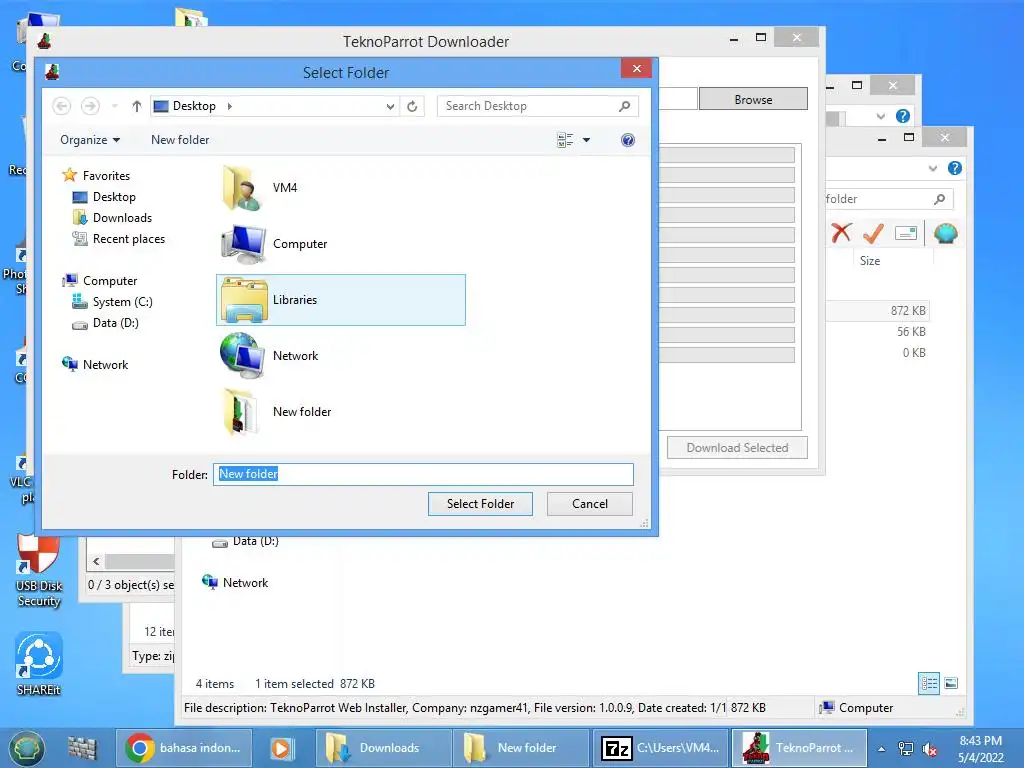The image size is (1024, 768).
Task: Switch to details view in background Explorer window
Action: pyautogui.click(x=929, y=684)
